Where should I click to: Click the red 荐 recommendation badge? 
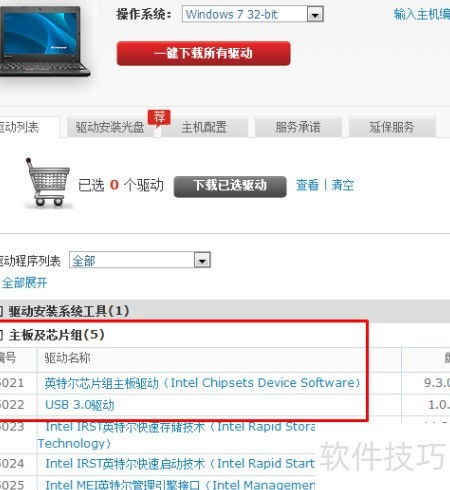(x=159, y=118)
